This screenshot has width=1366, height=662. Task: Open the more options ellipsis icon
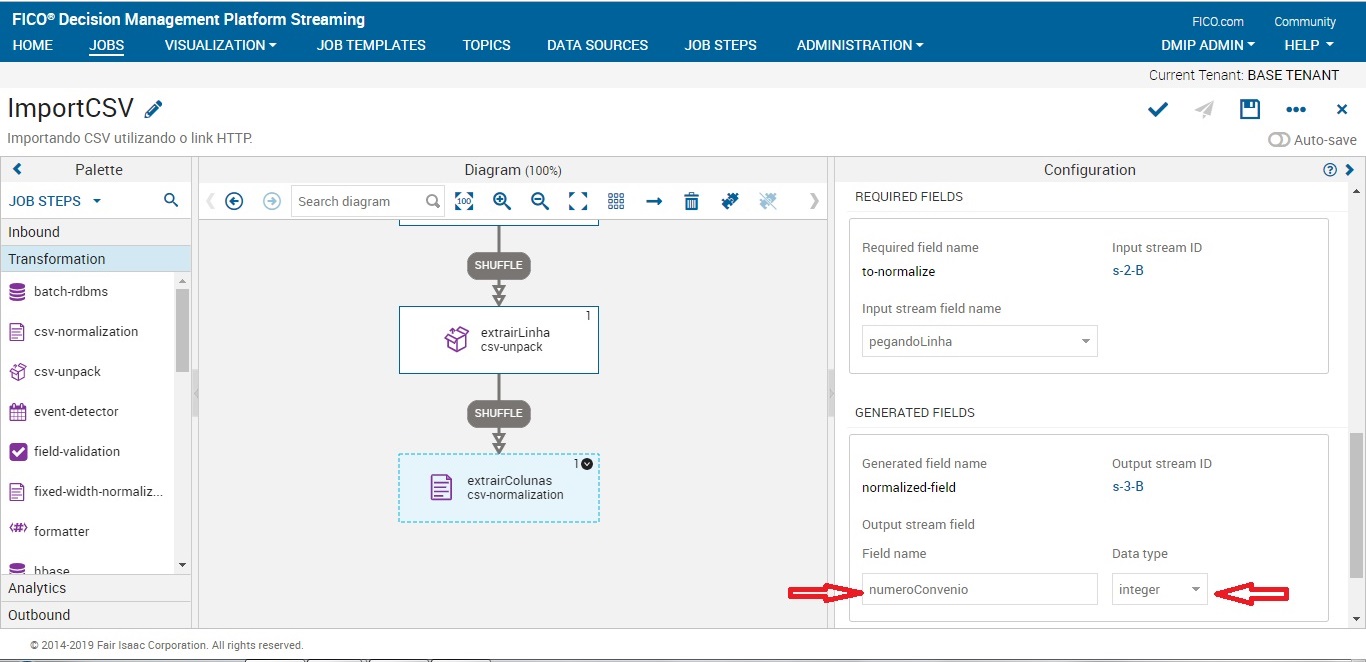coord(1296,110)
